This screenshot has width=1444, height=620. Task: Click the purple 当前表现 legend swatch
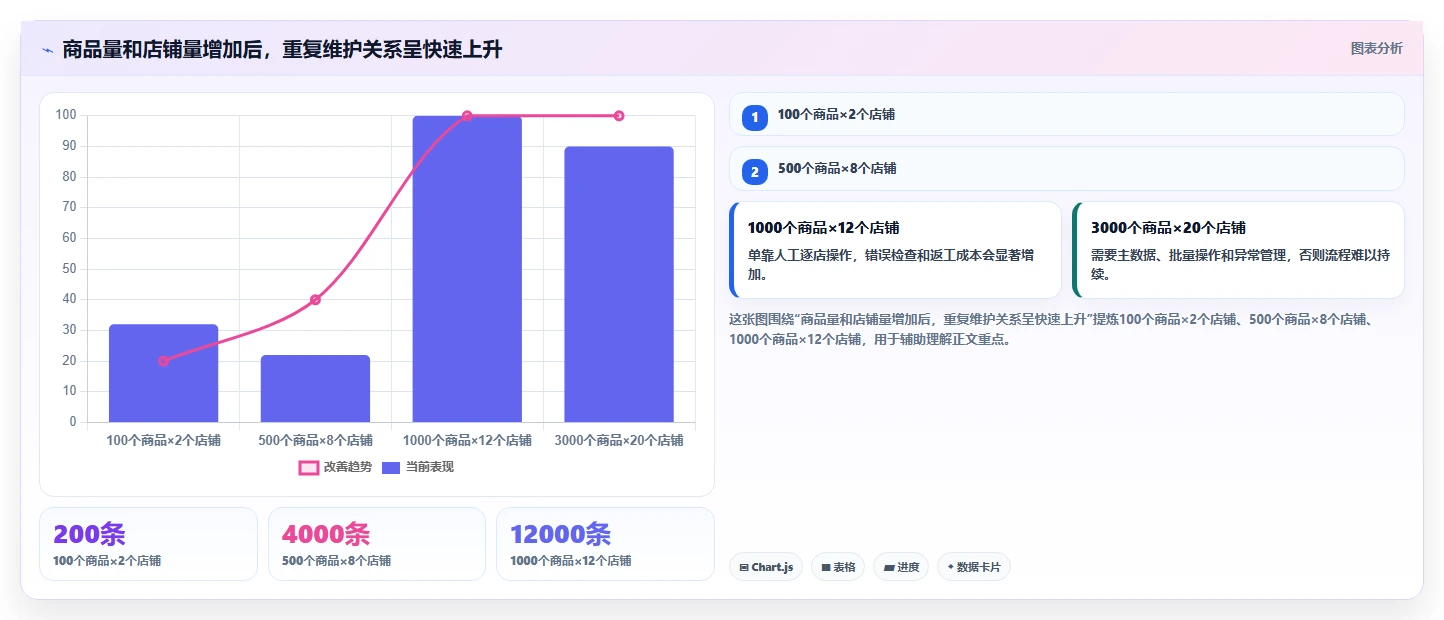click(390, 467)
